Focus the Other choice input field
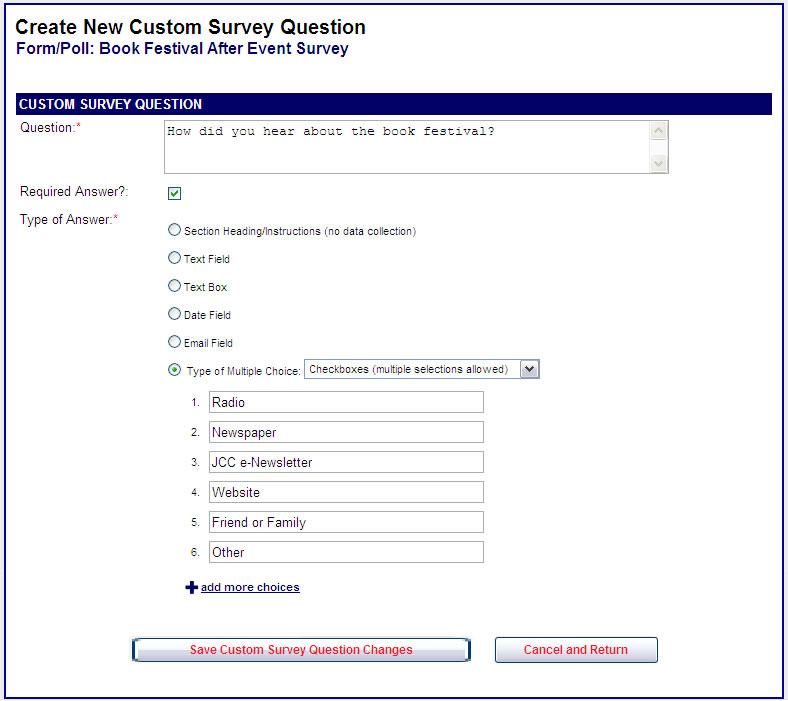Viewport: 788px width, 701px height. [x=346, y=552]
